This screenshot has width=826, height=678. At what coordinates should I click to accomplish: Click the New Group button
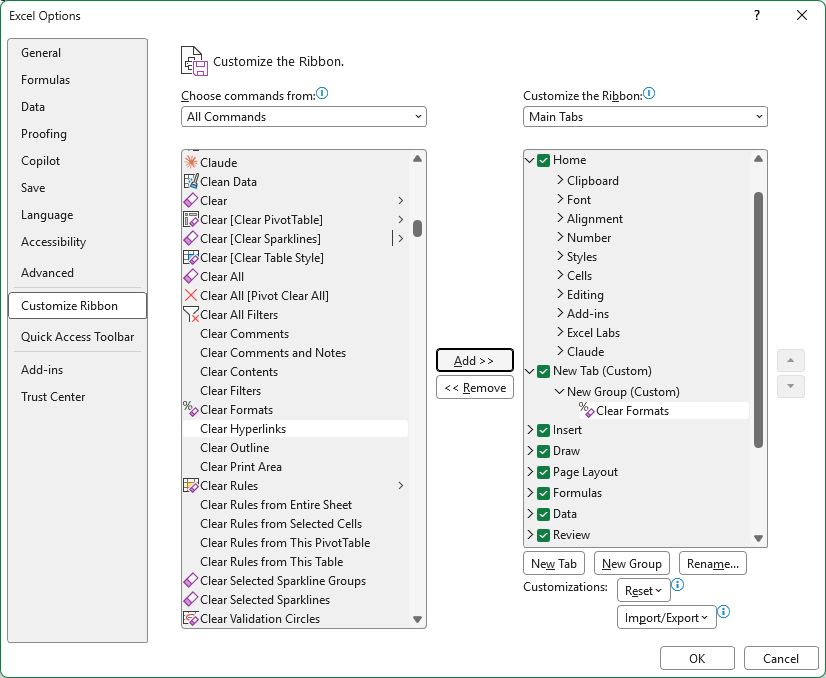[631, 564]
